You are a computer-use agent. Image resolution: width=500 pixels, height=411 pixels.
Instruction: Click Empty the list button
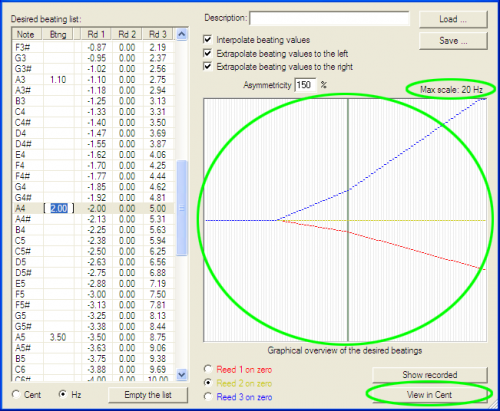[148, 395]
